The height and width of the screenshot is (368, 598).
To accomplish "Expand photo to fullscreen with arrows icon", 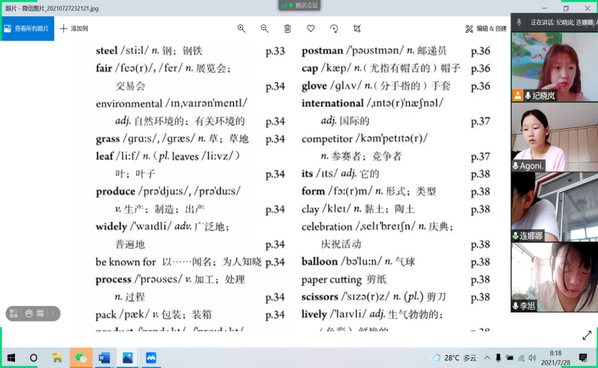I will pos(587,335).
